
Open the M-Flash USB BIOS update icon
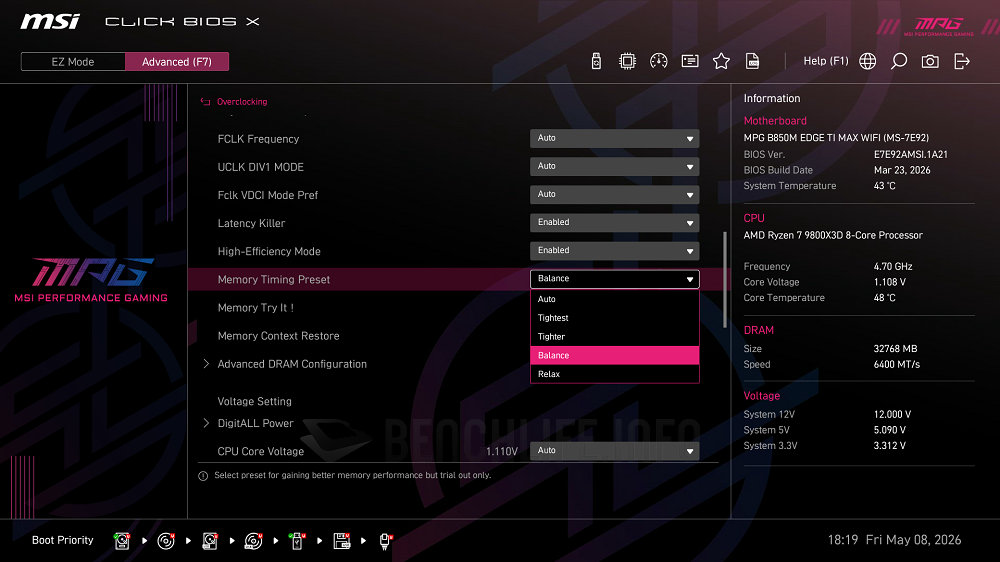click(596, 61)
